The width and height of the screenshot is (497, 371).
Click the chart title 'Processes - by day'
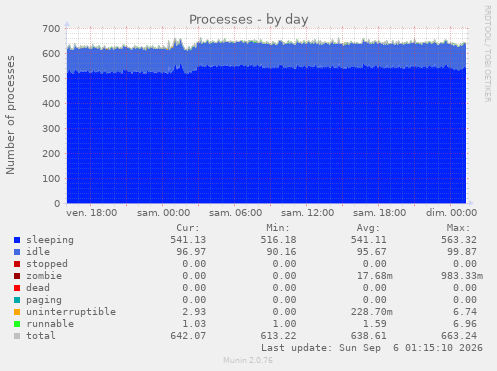point(249,20)
